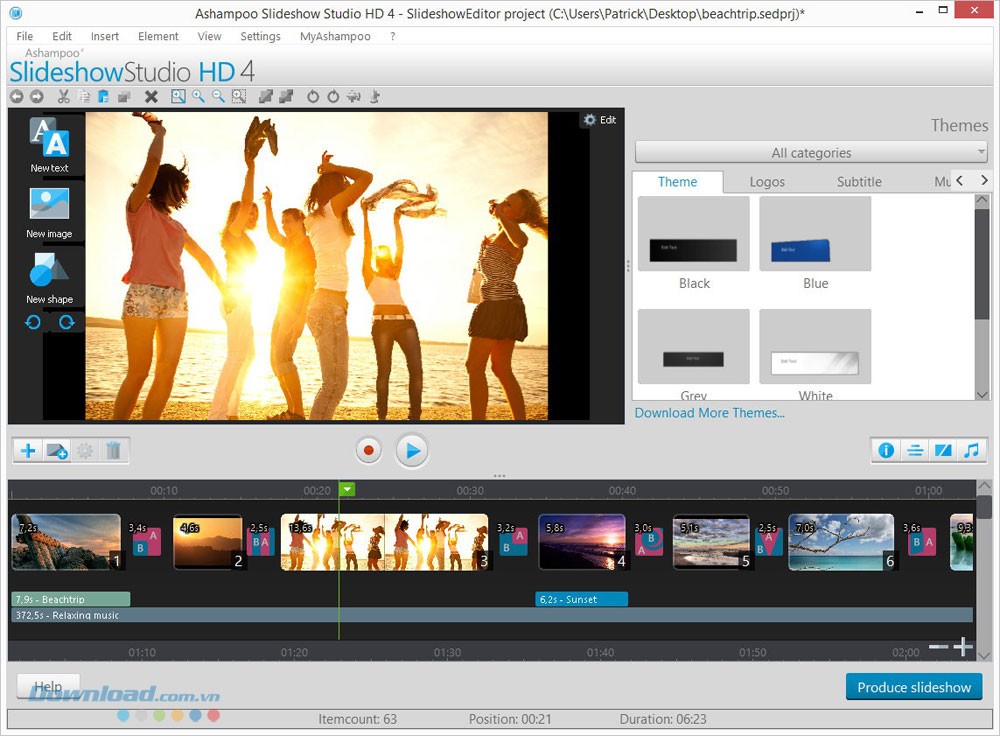Select the Blue theme thumbnail
Viewport: 1000px width, 736px height.
815,234
